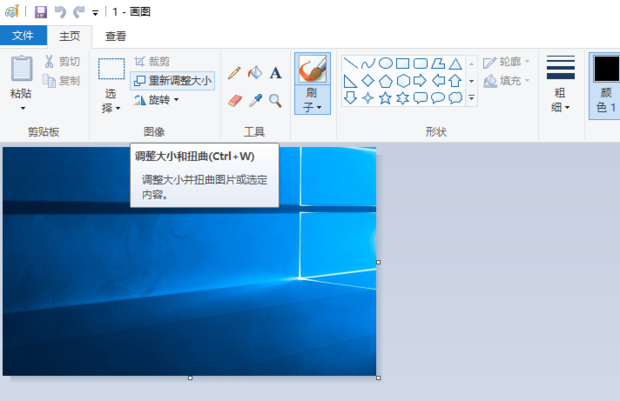Select the polygon shape

pos(438,63)
